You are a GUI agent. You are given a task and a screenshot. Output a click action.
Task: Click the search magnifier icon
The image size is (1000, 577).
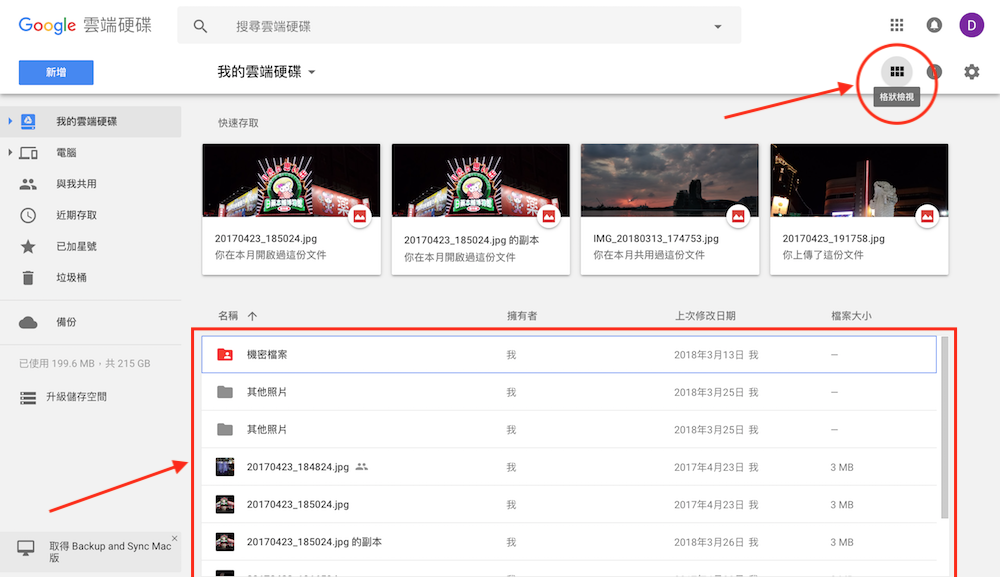click(x=201, y=24)
